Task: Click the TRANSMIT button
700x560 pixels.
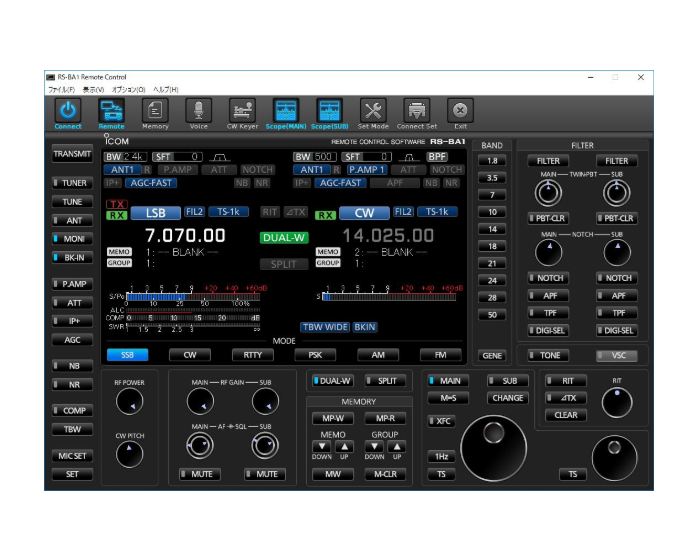Action: [72, 154]
